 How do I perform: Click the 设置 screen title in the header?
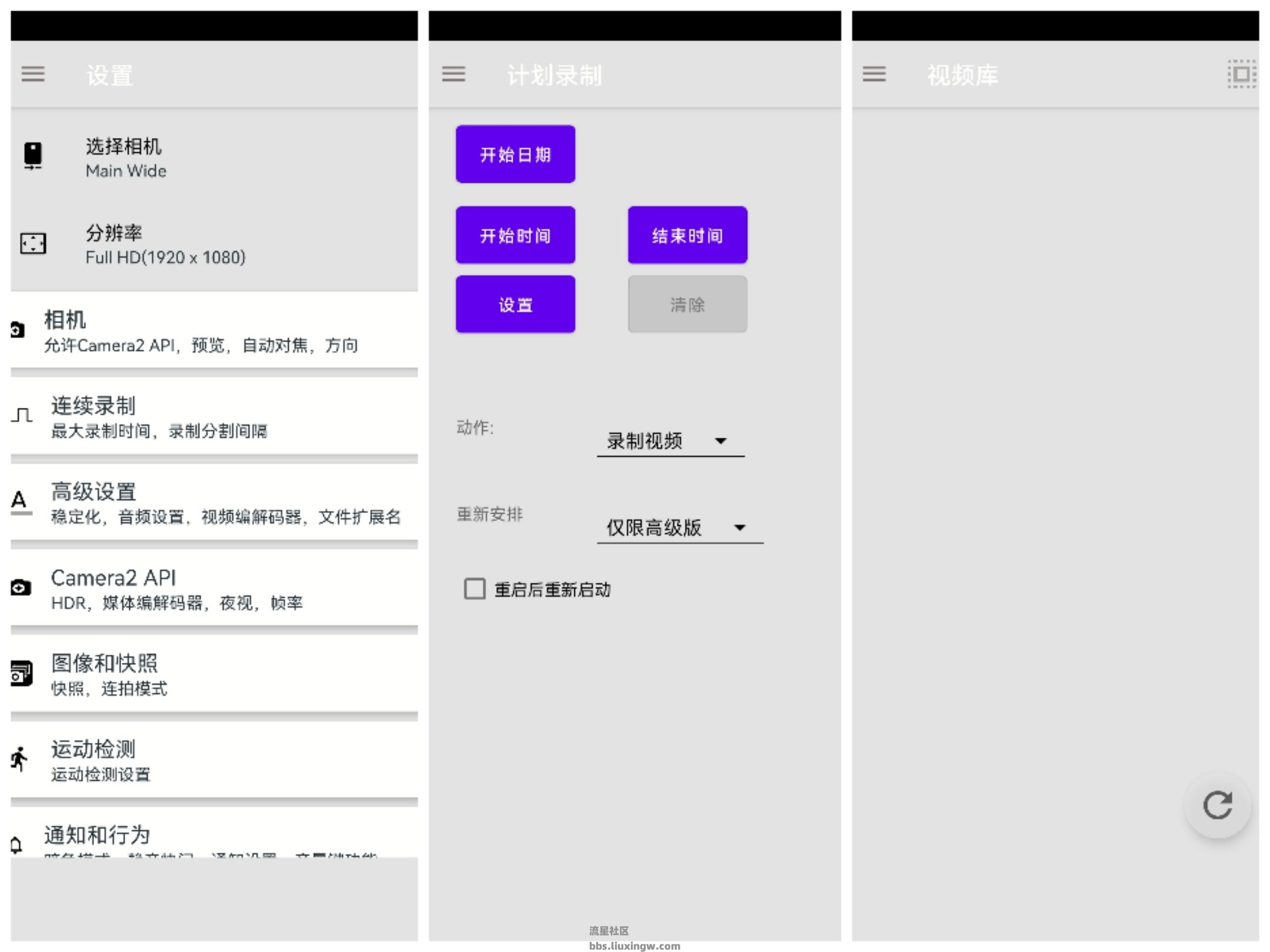pos(109,75)
